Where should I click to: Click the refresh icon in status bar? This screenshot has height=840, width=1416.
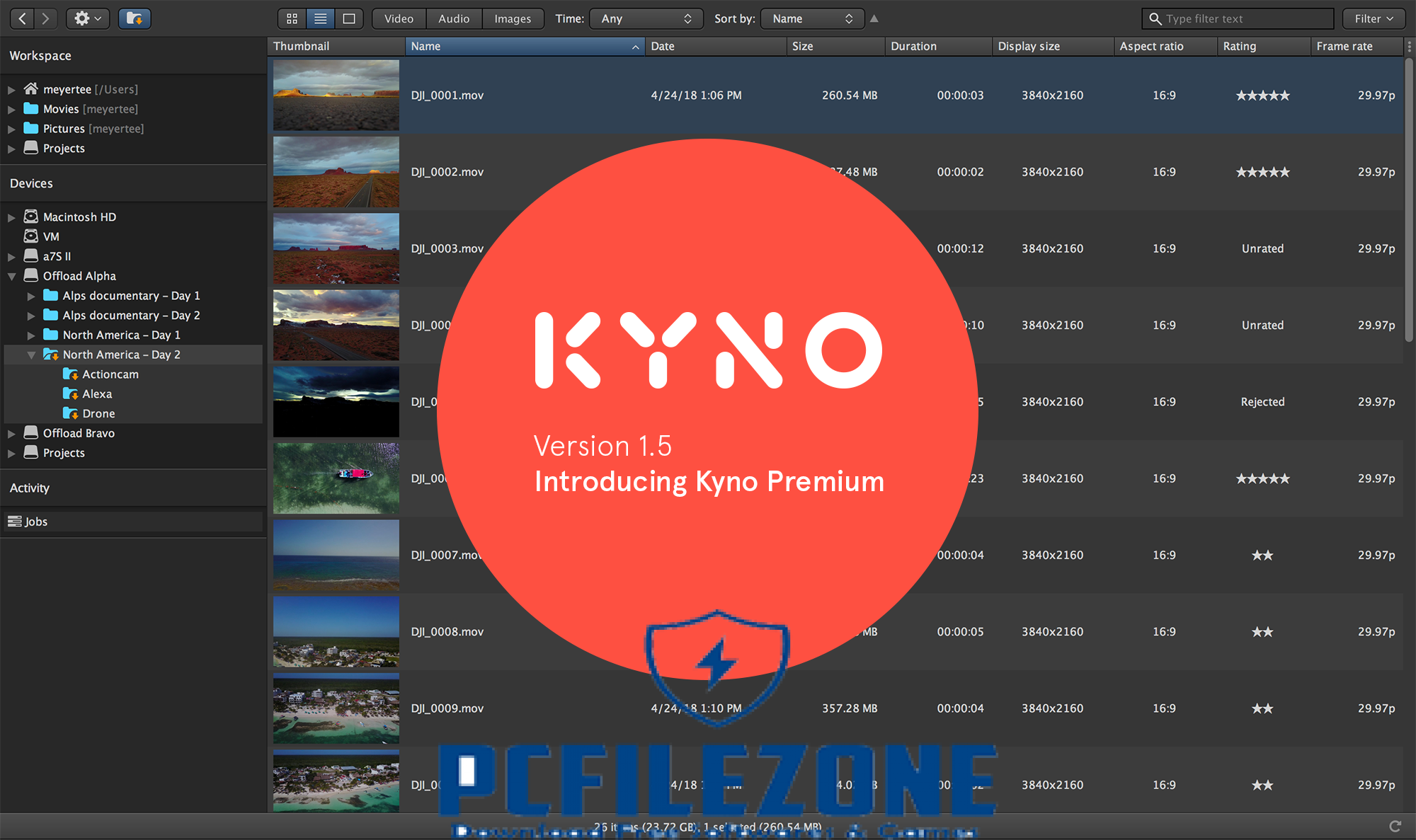click(x=1395, y=826)
